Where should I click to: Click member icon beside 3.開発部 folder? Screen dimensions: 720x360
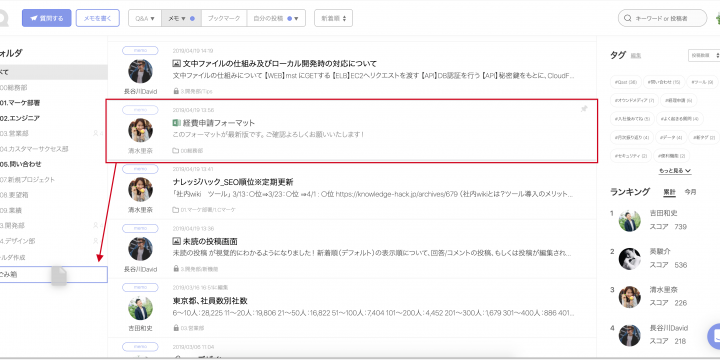[96, 225]
